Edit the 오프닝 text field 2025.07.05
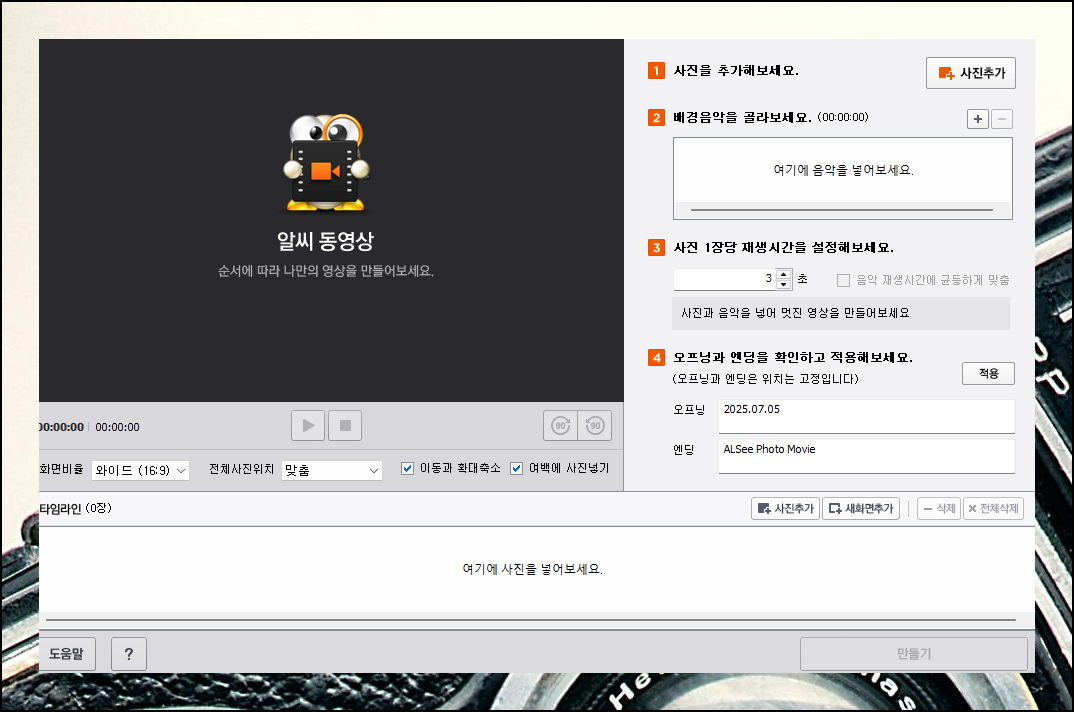Image resolution: width=1074 pixels, height=712 pixels. click(866, 416)
